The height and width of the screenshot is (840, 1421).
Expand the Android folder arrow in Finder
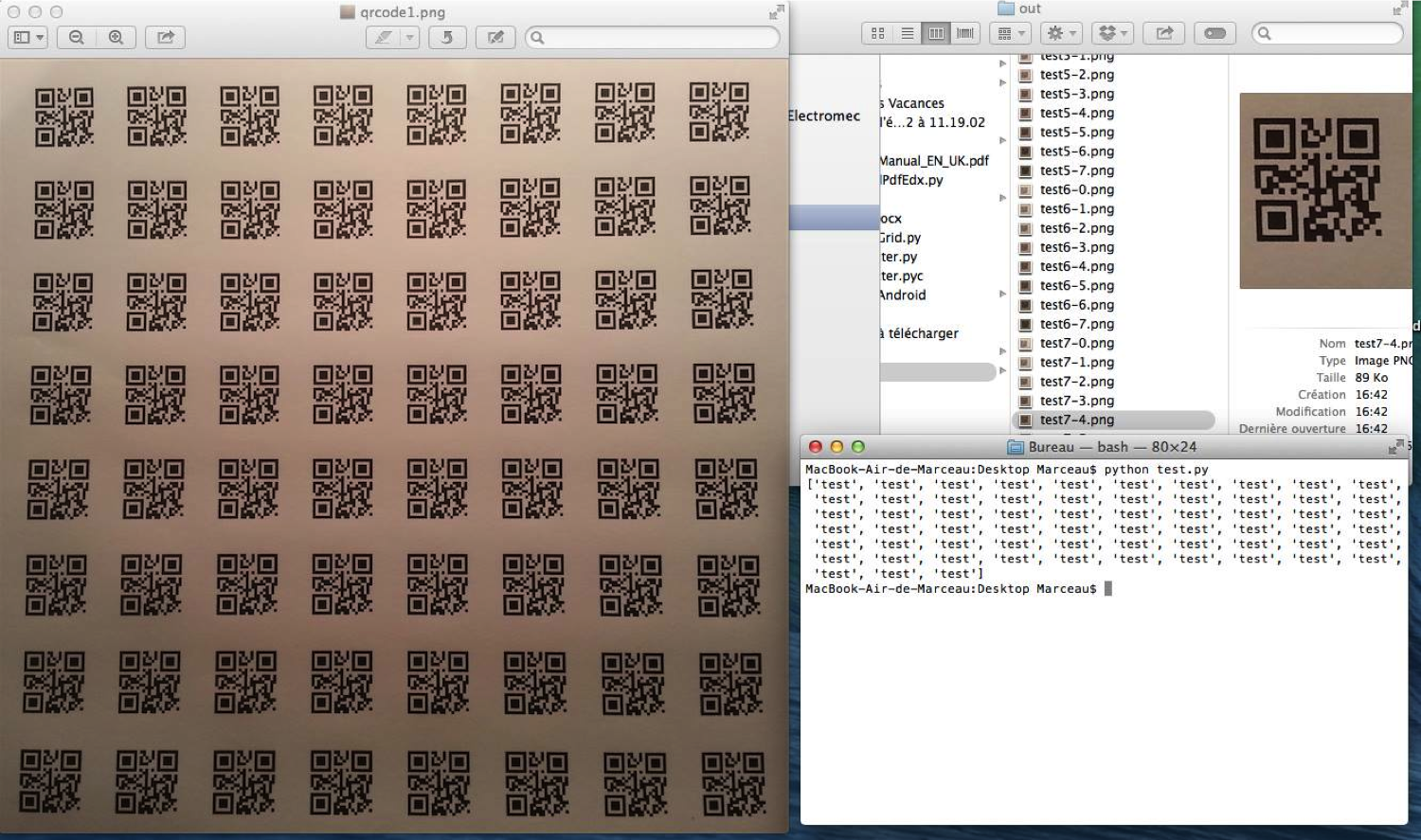click(1003, 294)
